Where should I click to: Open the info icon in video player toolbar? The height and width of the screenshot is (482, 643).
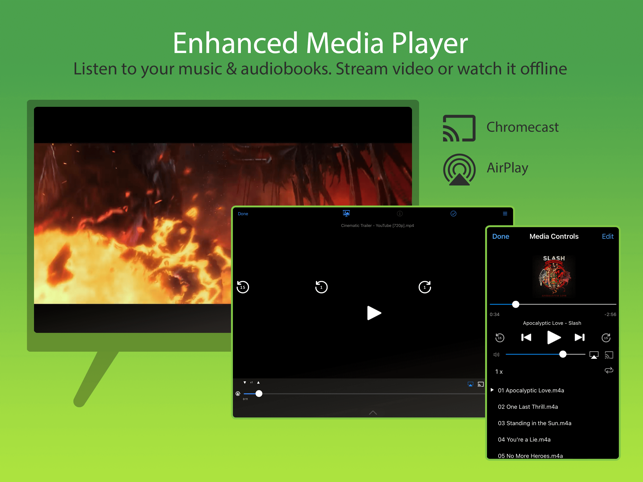point(399,214)
